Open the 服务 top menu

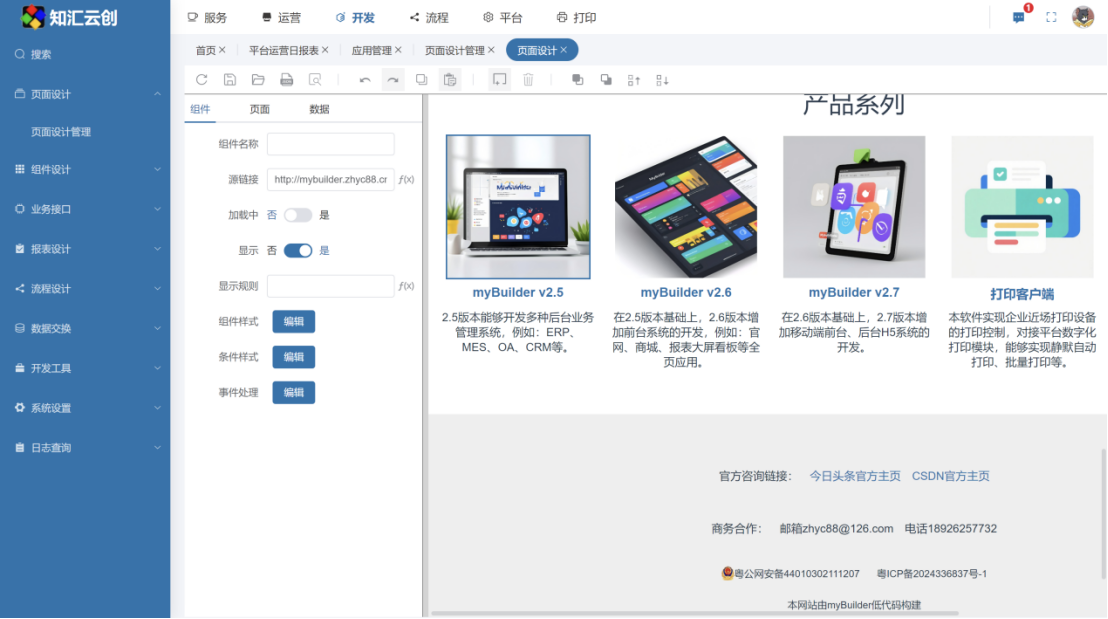207,18
